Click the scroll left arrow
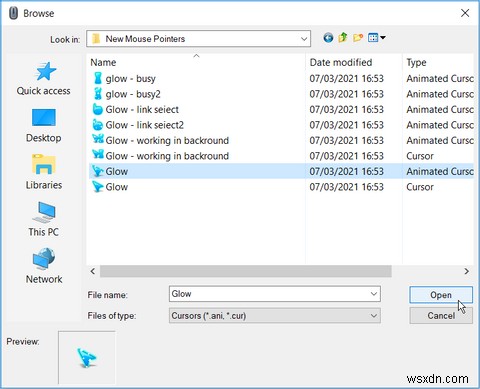The width and height of the screenshot is (480, 389). [x=93, y=271]
